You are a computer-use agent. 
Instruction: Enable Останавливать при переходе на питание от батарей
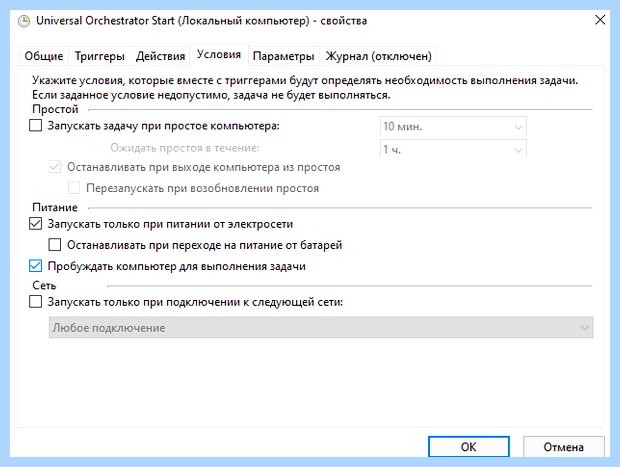point(55,245)
